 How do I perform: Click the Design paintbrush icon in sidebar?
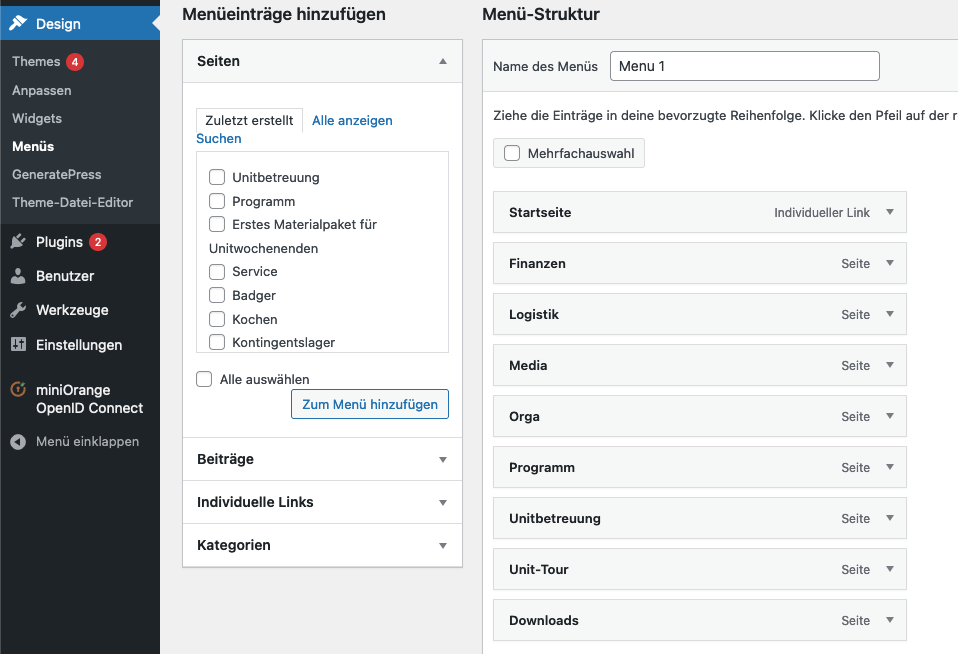(18, 24)
